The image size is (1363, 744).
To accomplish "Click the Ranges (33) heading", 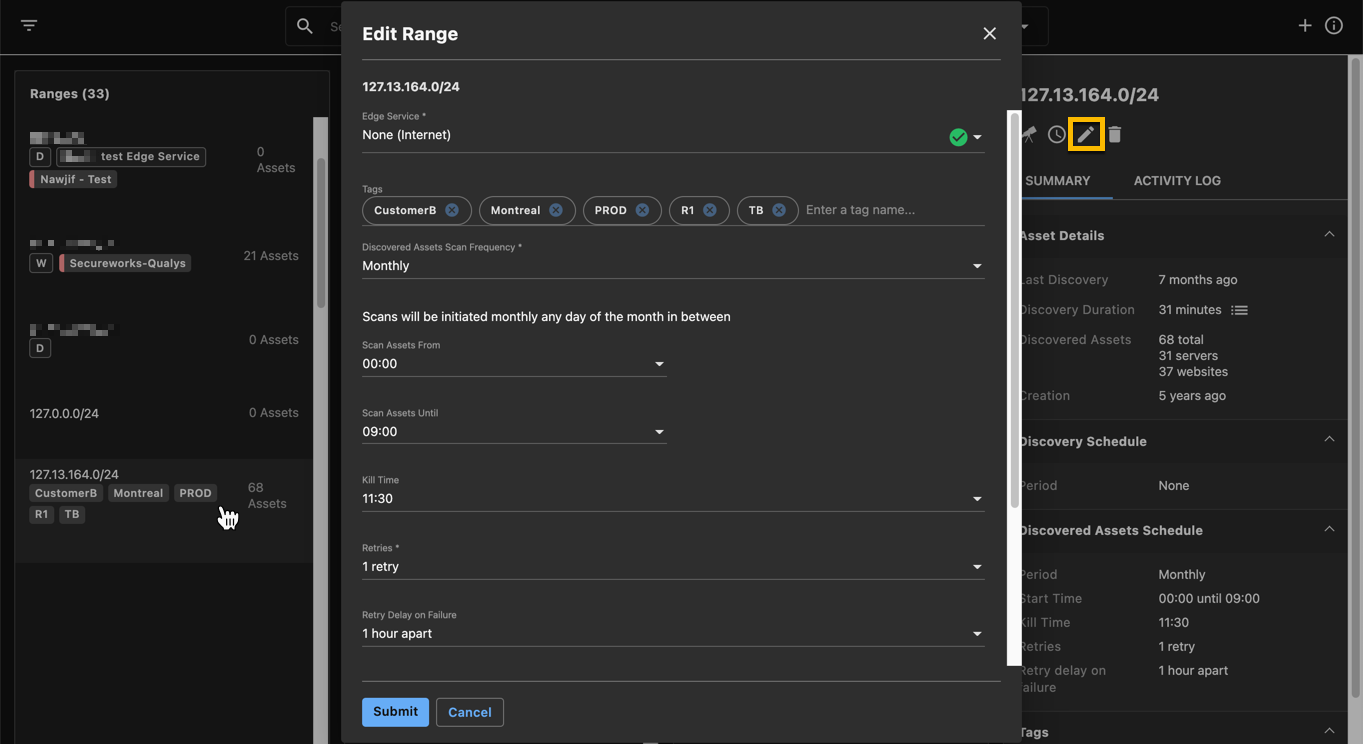I will [70, 94].
